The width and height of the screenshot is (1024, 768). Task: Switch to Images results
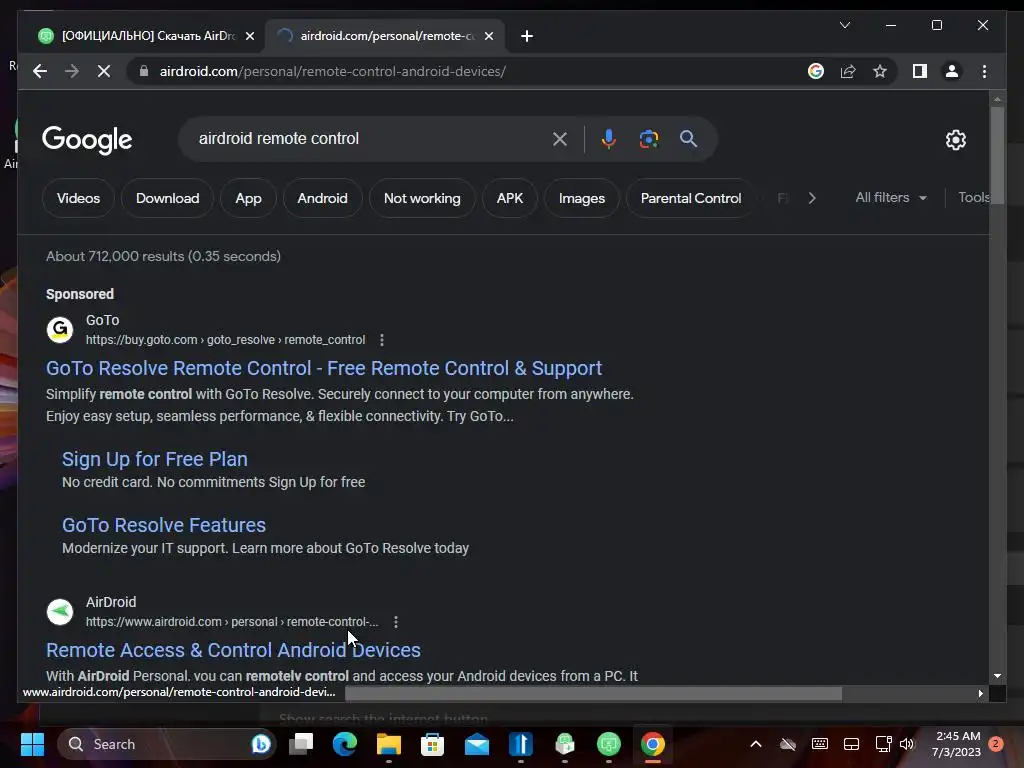582,198
